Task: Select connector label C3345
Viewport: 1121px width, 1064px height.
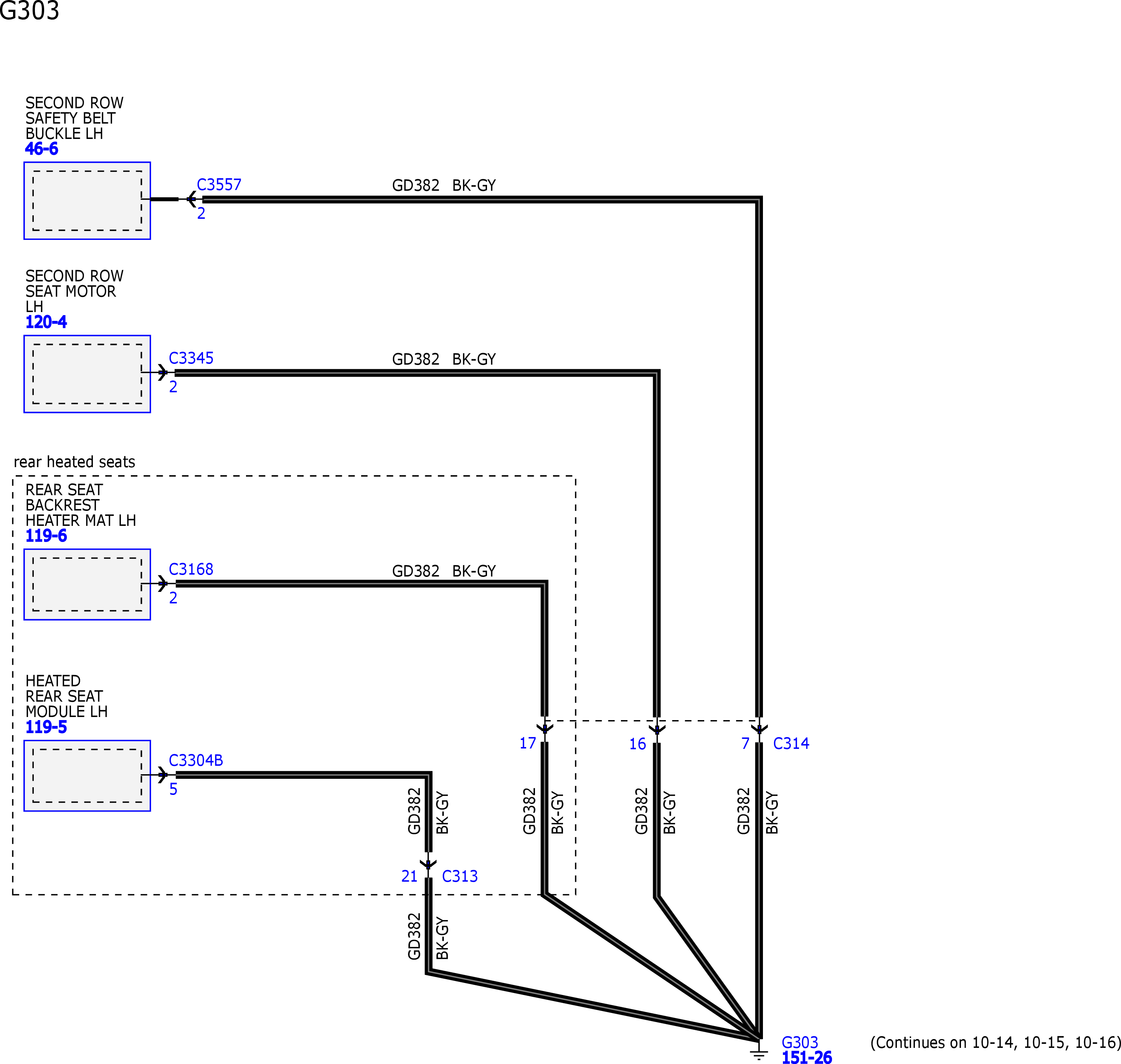Action: (x=191, y=359)
